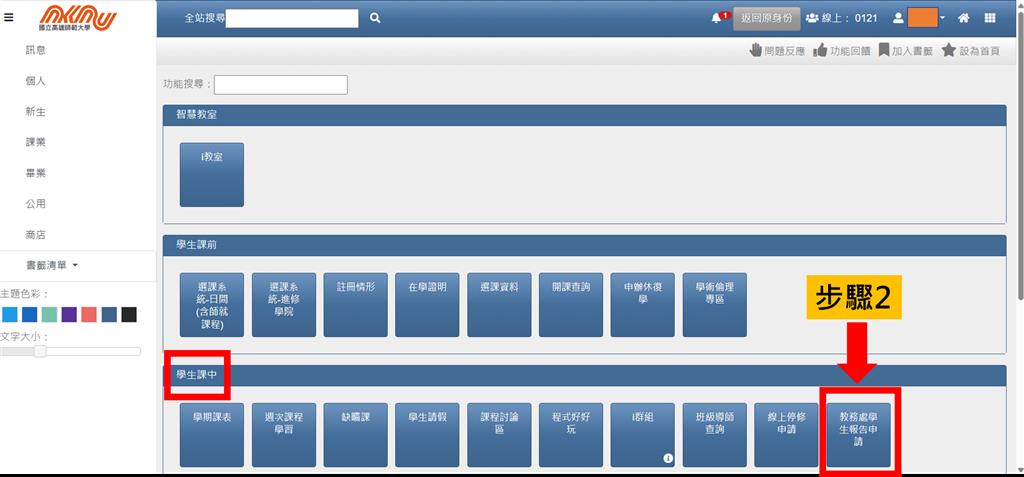Open the i教室 tile

(x=212, y=174)
